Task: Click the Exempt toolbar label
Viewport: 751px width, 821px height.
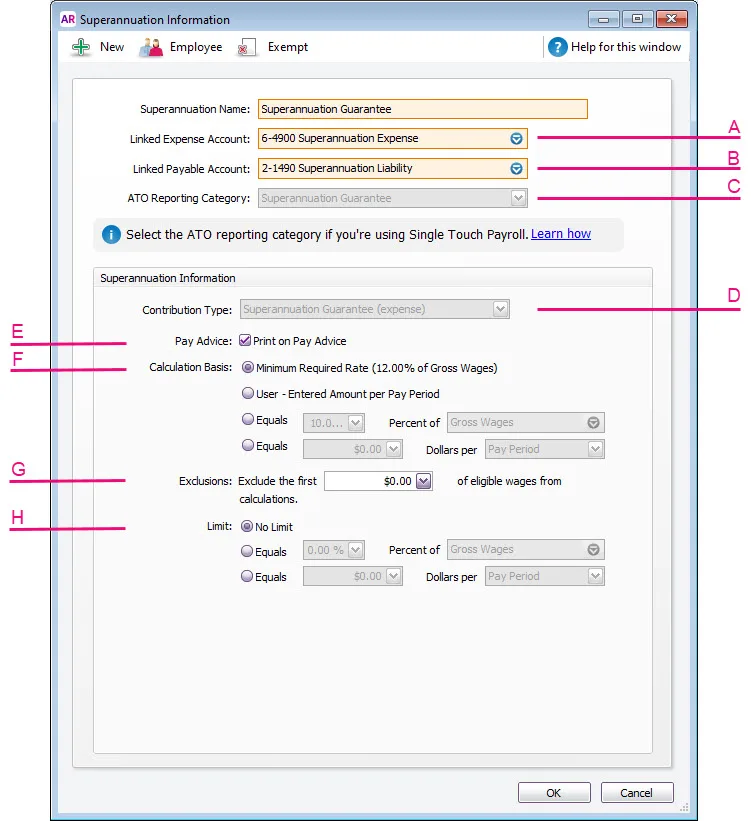Action: point(288,47)
